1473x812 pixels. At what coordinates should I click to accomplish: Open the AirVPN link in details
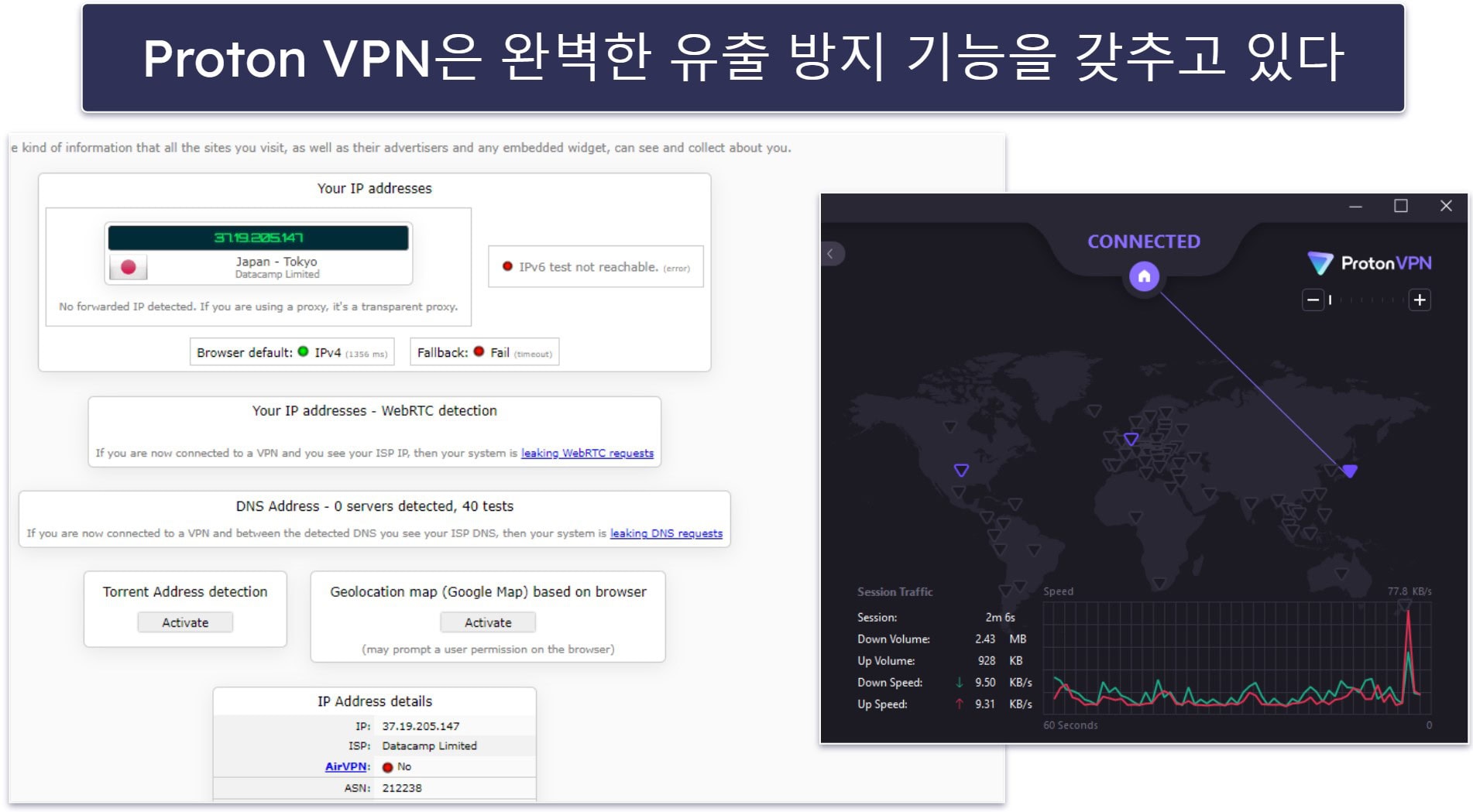345,766
